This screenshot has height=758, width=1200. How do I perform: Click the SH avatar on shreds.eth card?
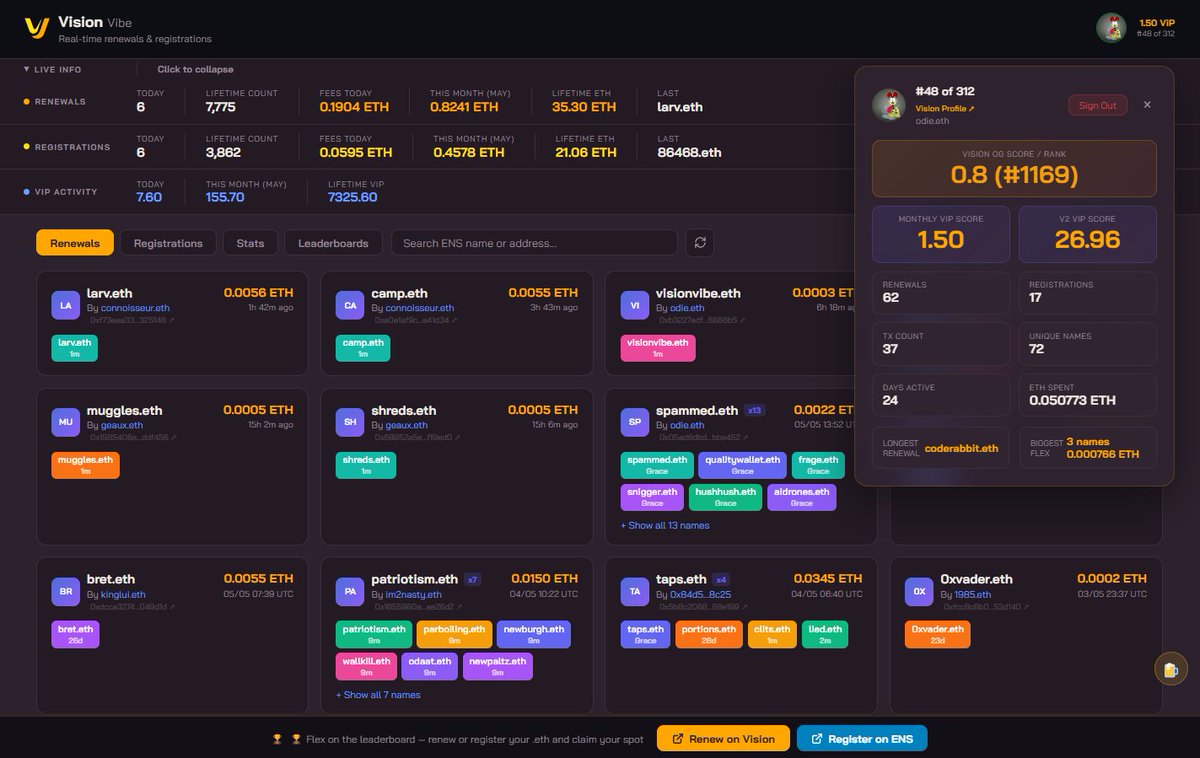coord(350,422)
